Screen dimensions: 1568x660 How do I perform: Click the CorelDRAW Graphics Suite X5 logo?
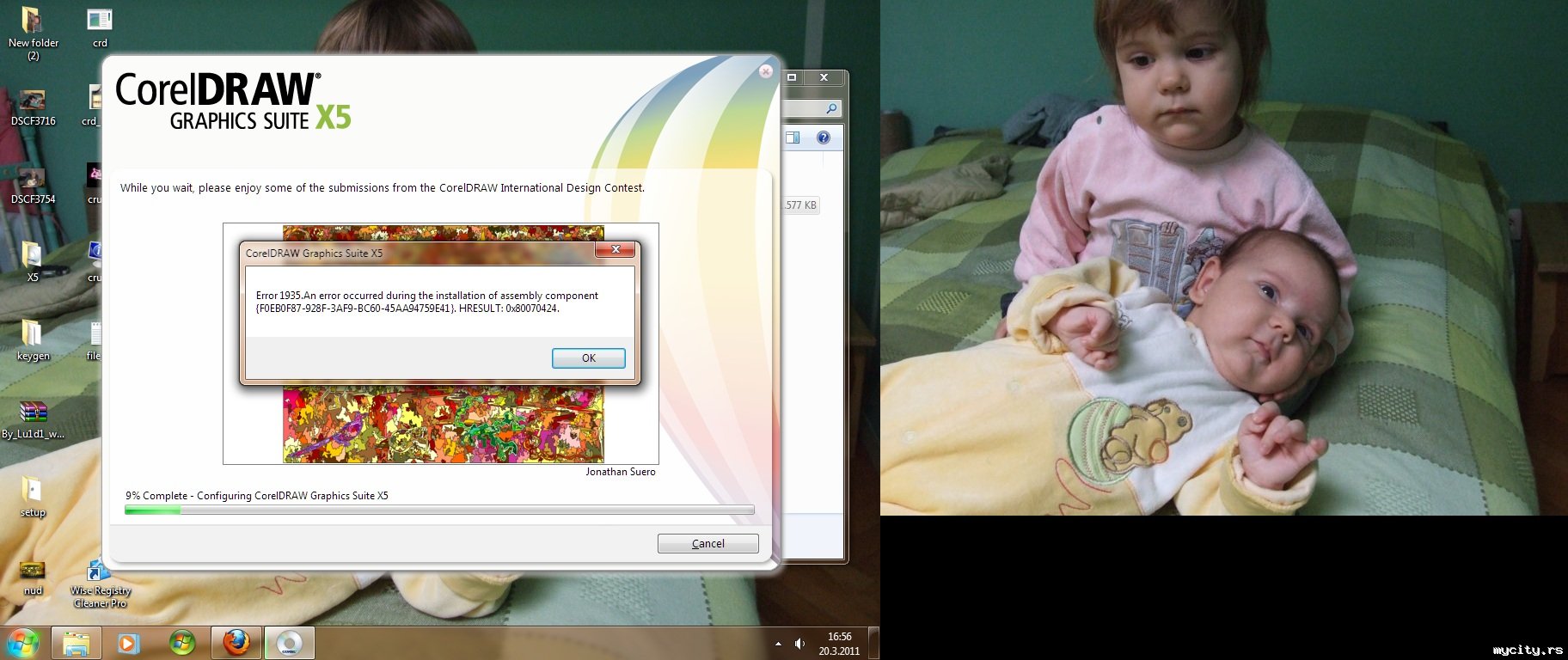click(233, 101)
